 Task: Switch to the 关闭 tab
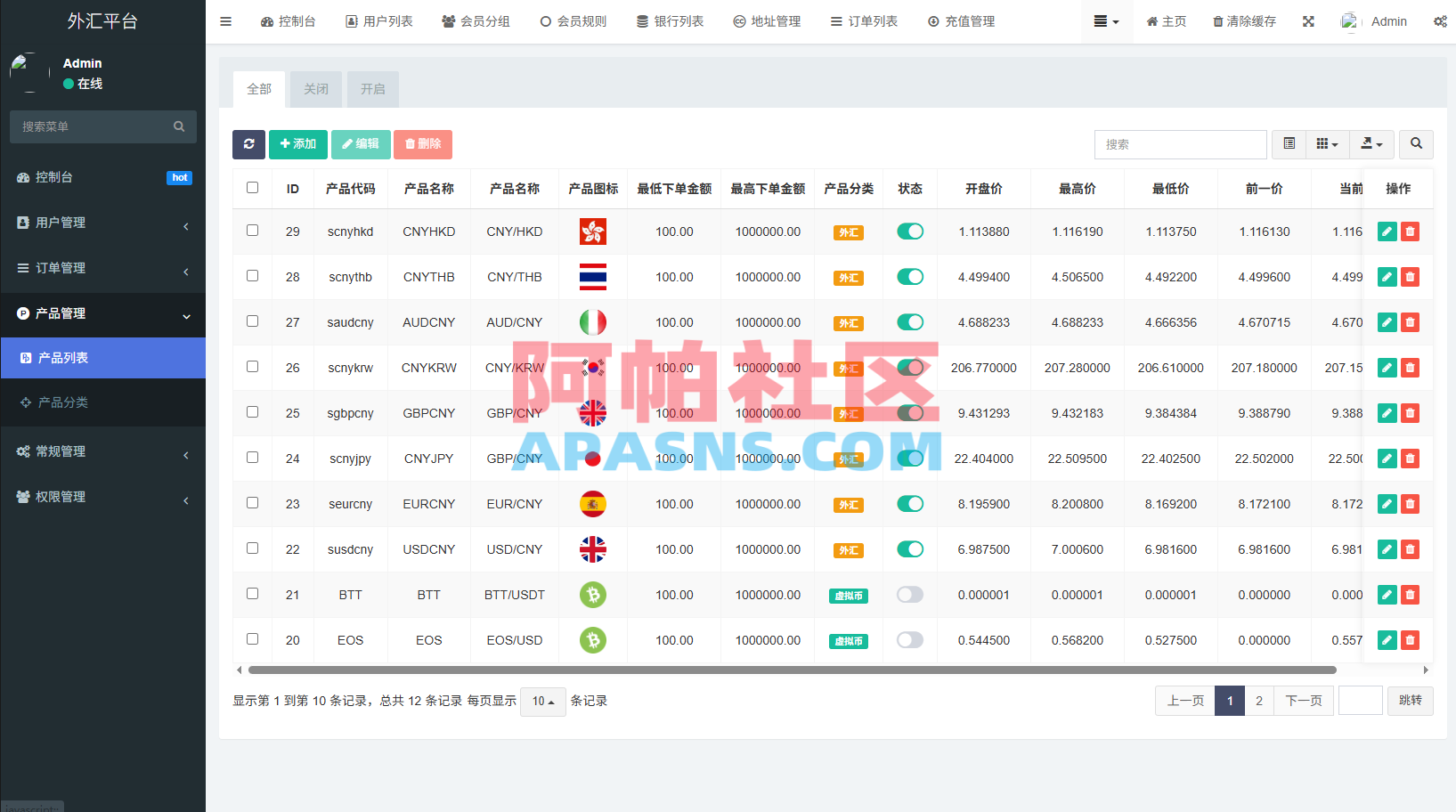(316, 89)
